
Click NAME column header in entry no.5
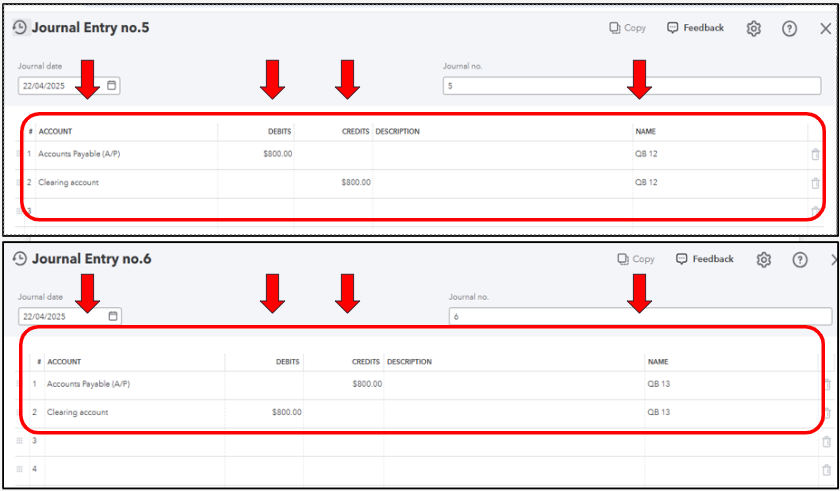(x=646, y=132)
